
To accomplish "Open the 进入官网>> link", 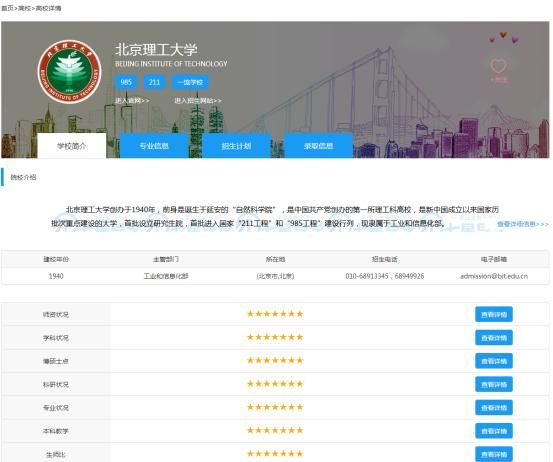I will click(x=132, y=101).
